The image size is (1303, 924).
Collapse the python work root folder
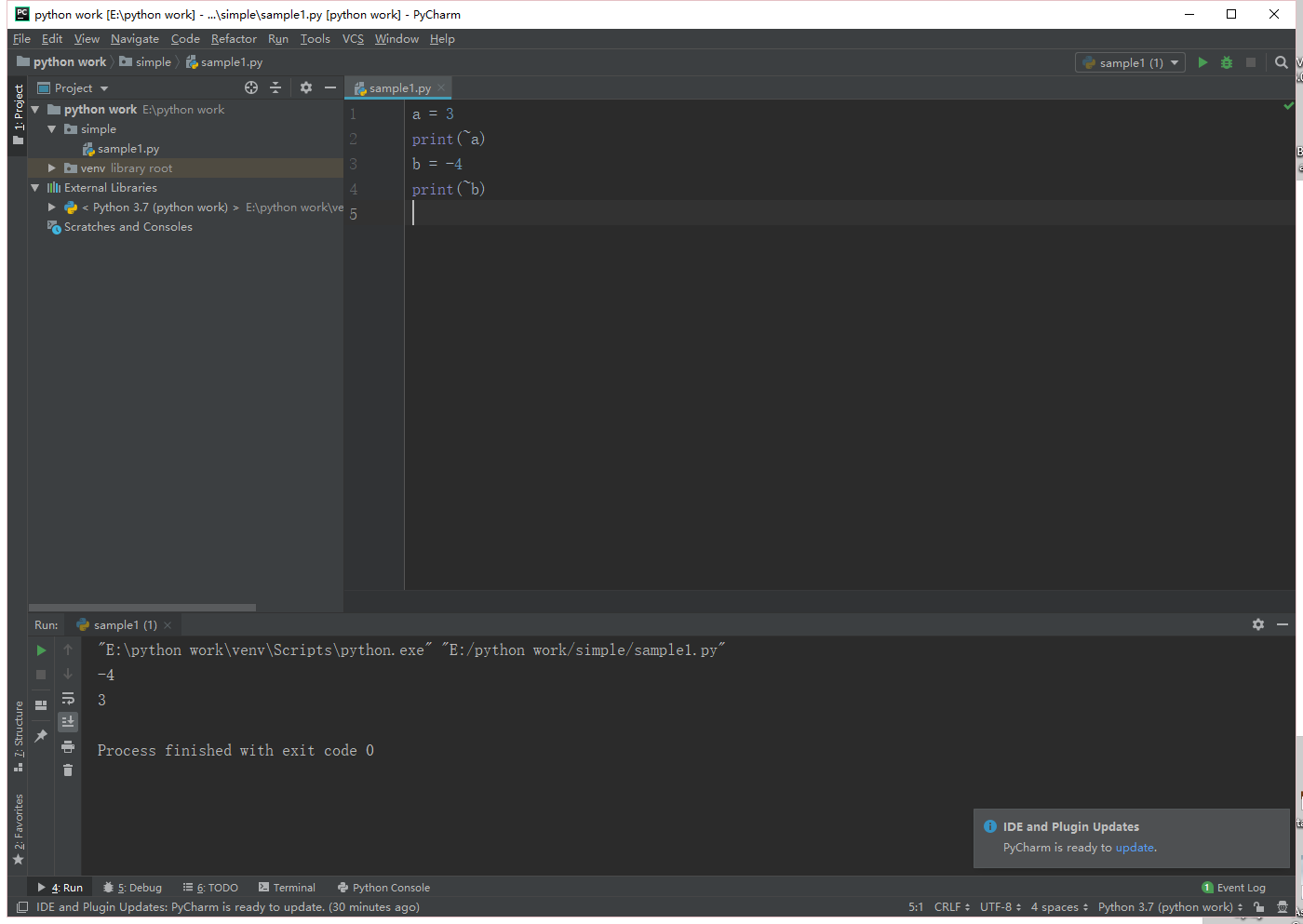point(35,110)
